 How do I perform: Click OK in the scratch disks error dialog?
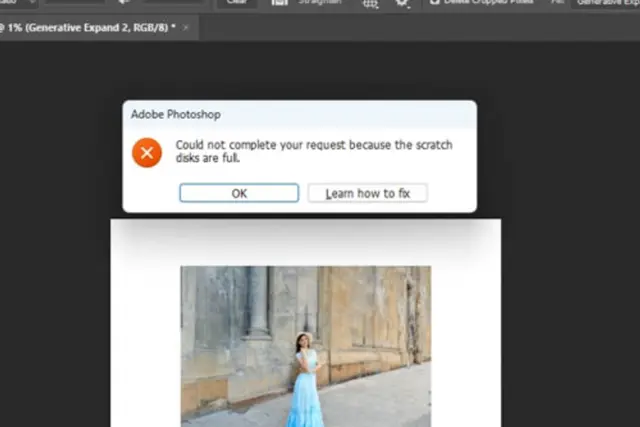239,193
